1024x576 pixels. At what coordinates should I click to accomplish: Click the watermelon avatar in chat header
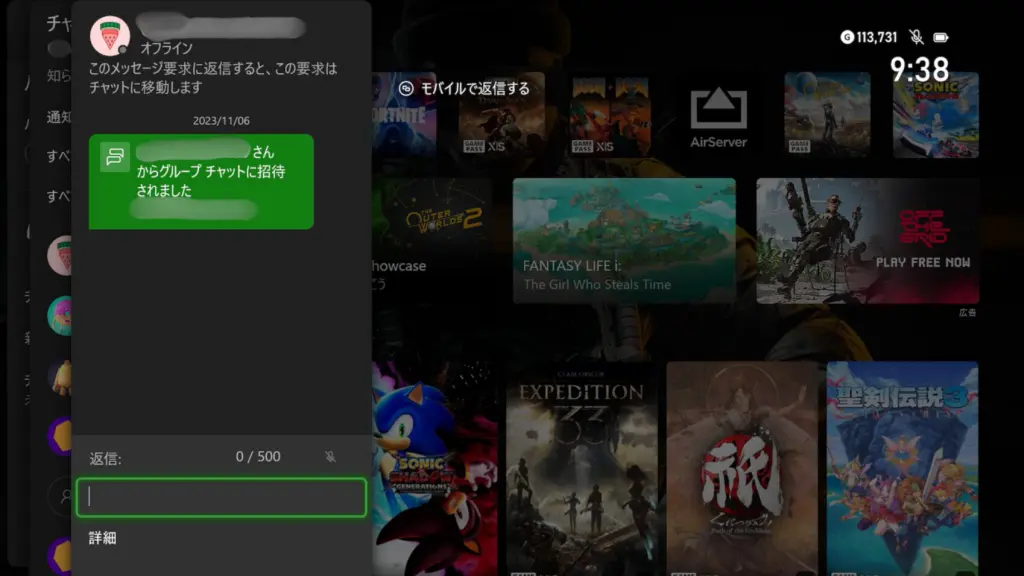coord(109,35)
